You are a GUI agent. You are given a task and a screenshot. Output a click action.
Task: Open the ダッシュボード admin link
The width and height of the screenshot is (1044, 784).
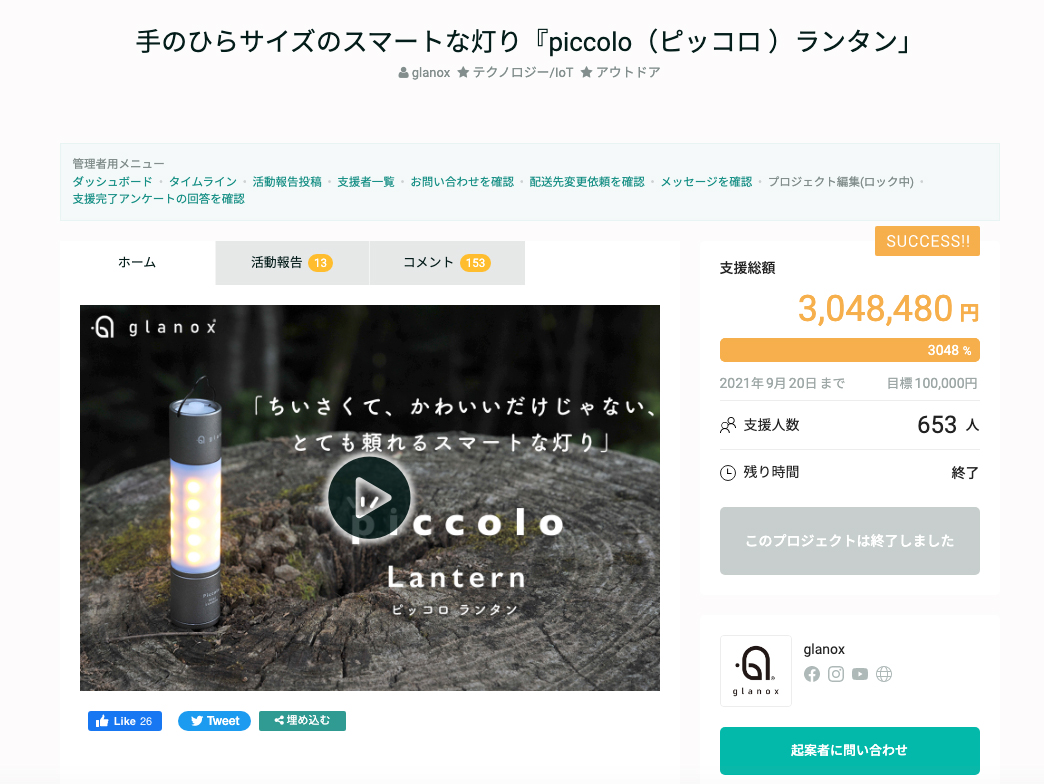coord(113,182)
